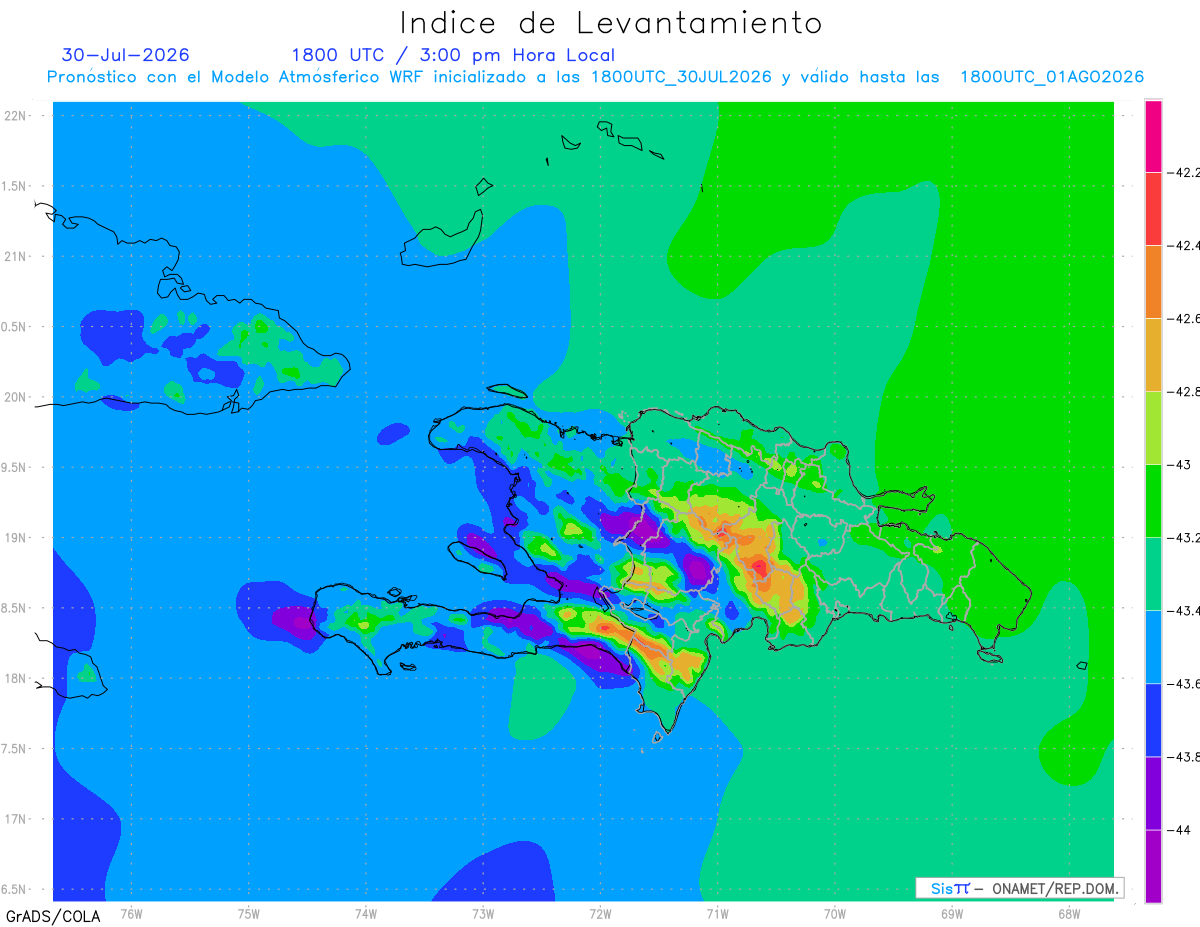Image resolution: width=1200 pixels, height=927 pixels.
Task: Click the legend value '-43.6'
Action: 1184,683
